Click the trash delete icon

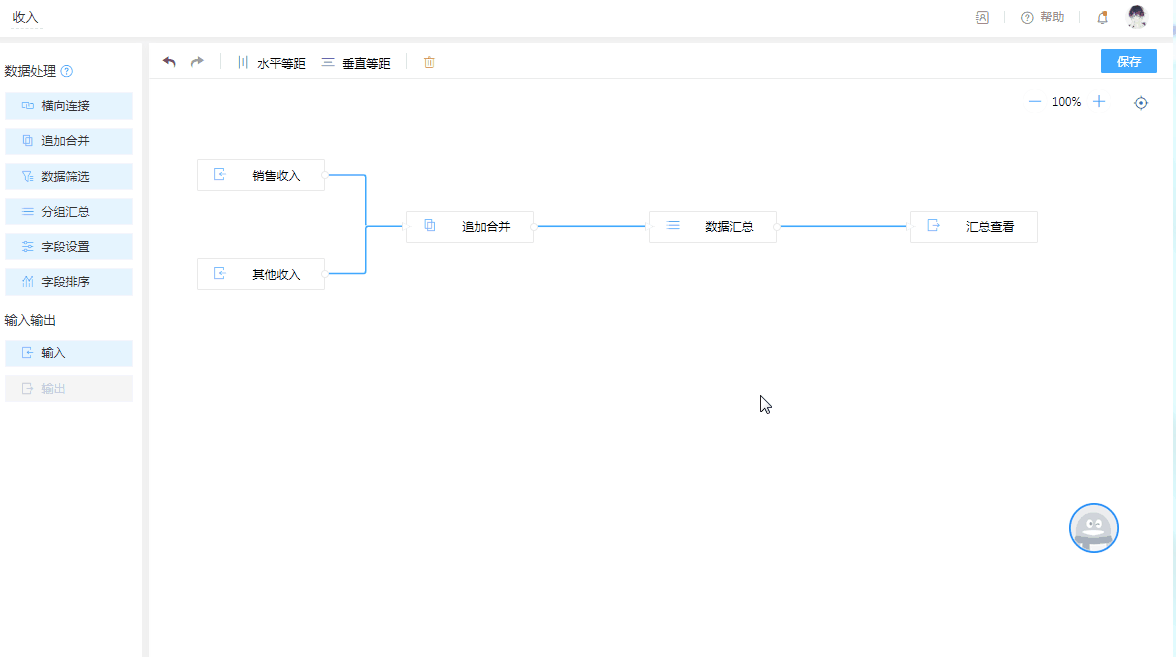pos(429,62)
